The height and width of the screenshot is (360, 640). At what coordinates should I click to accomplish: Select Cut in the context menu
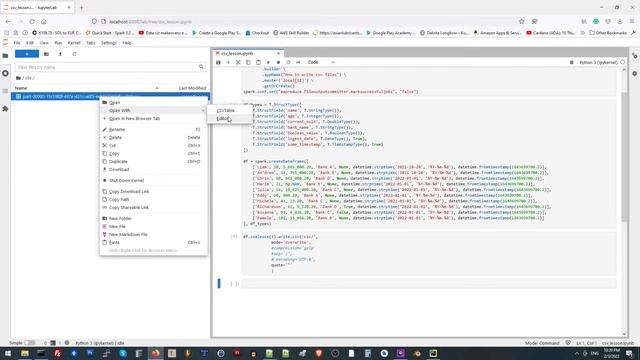(x=153, y=145)
